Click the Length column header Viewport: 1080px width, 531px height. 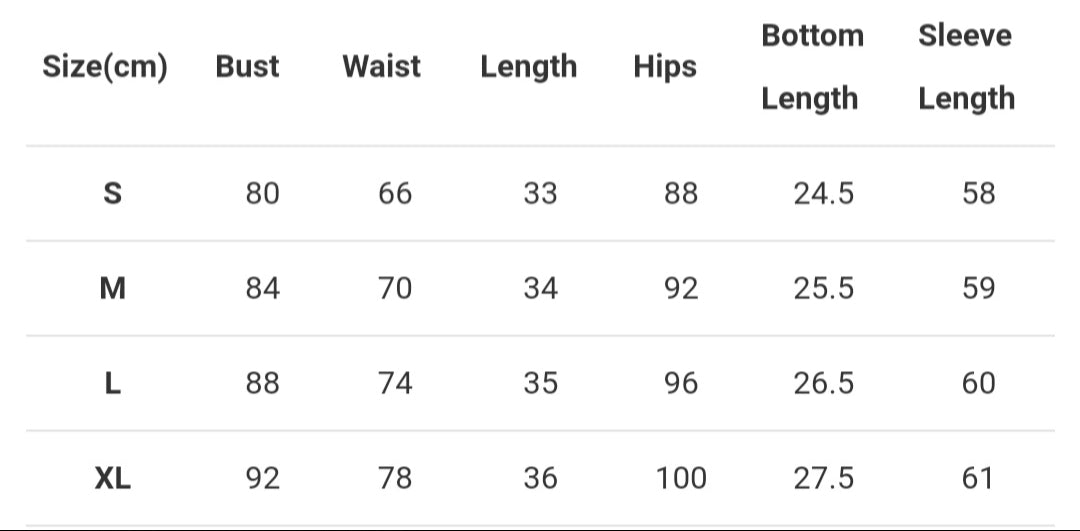(x=528, y=67)
